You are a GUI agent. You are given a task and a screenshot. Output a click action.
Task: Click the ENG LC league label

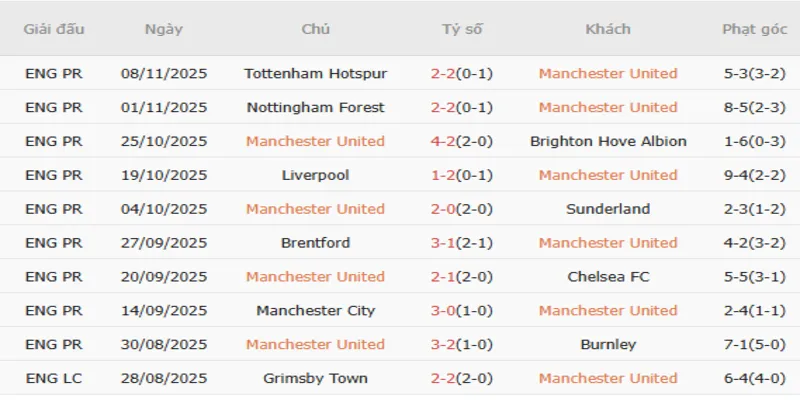point(54,379)
